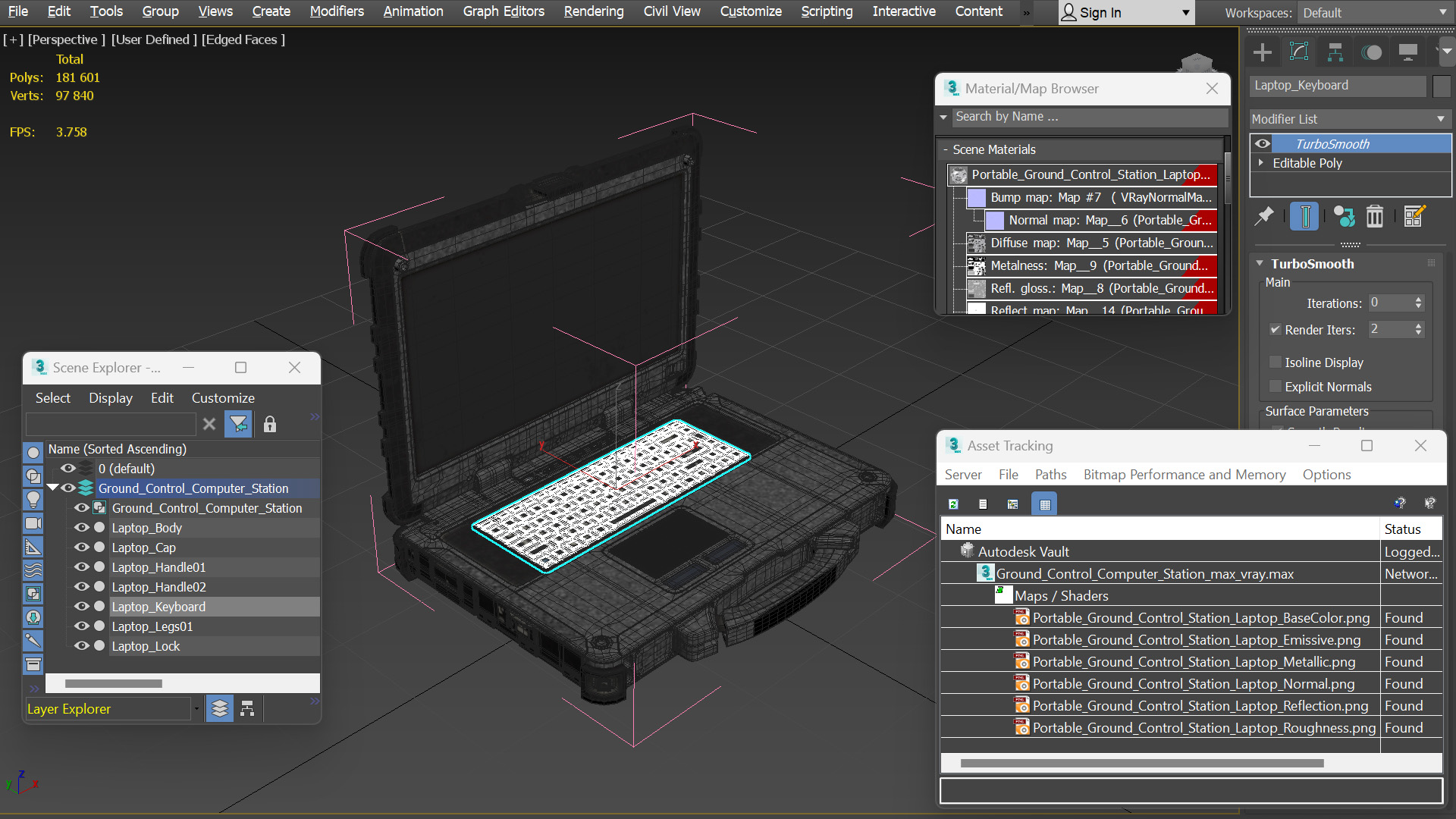
Task: Hide the 0 (default) layer
Action: tap(67, 469)
